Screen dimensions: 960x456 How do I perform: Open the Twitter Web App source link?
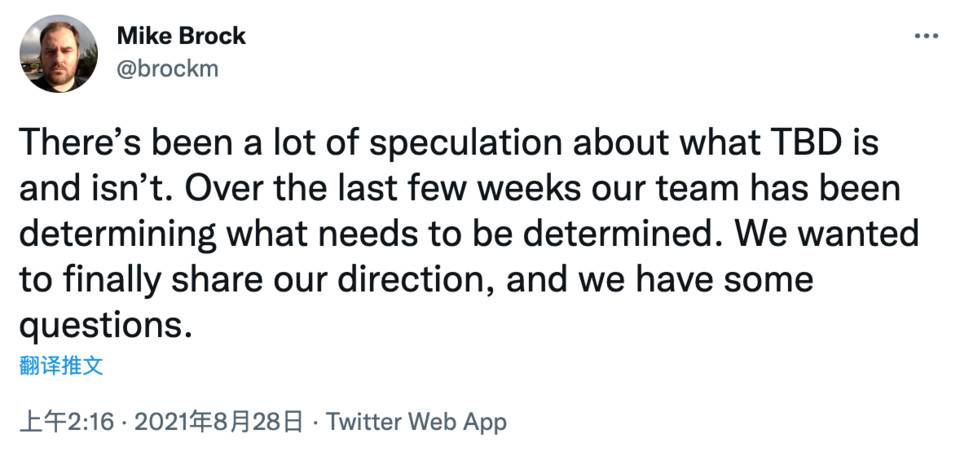(x=416, y=422)
